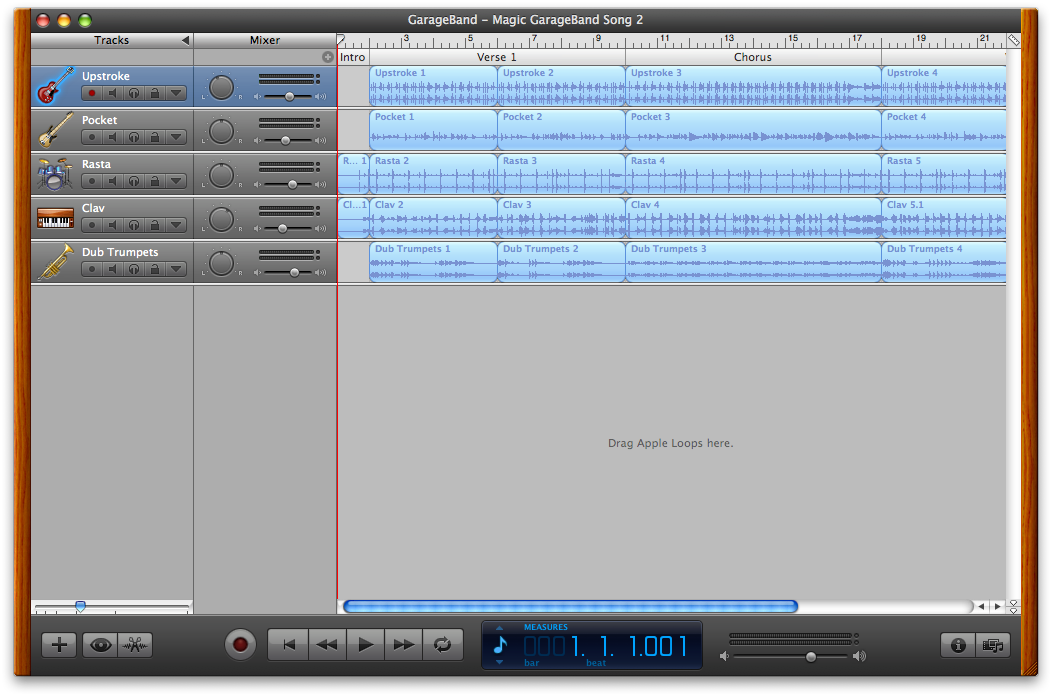The image size is (1052, 696).
Task: Select the Dub Trumpets 3 region
Action: click(753, 262)
